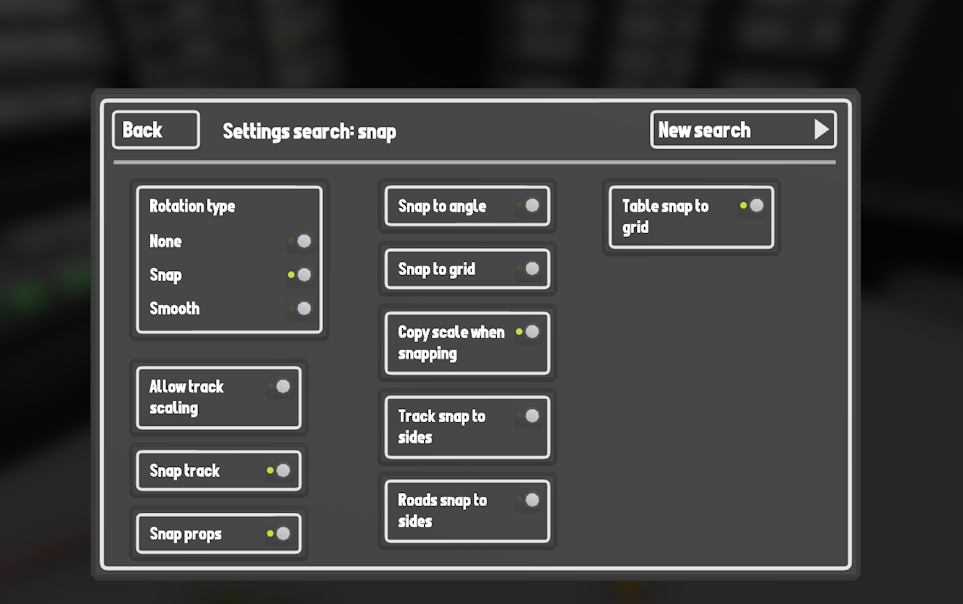Click the Table snap to grid label
The height and width of the screenshot is (604, 963).
[x=665, y=216]
